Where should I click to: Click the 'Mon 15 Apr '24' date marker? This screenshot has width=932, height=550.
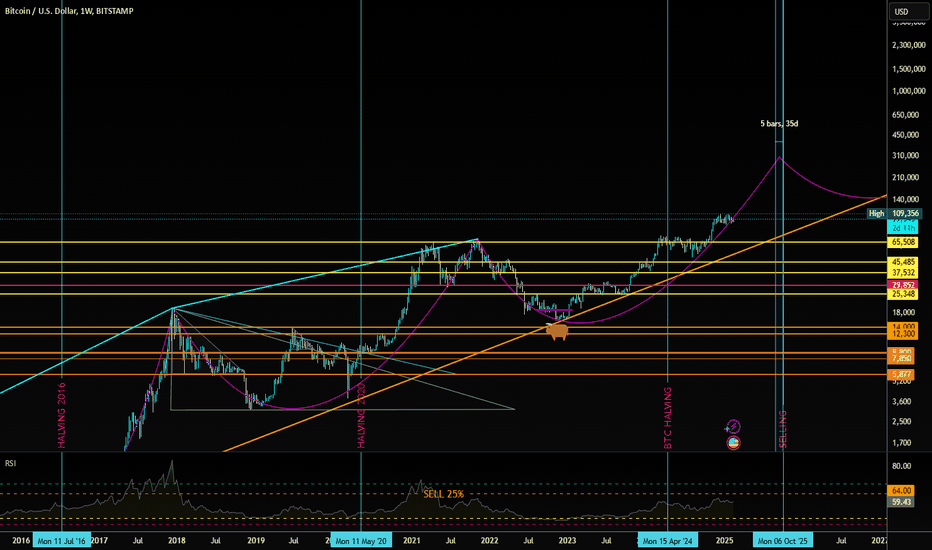click(667, 540)
